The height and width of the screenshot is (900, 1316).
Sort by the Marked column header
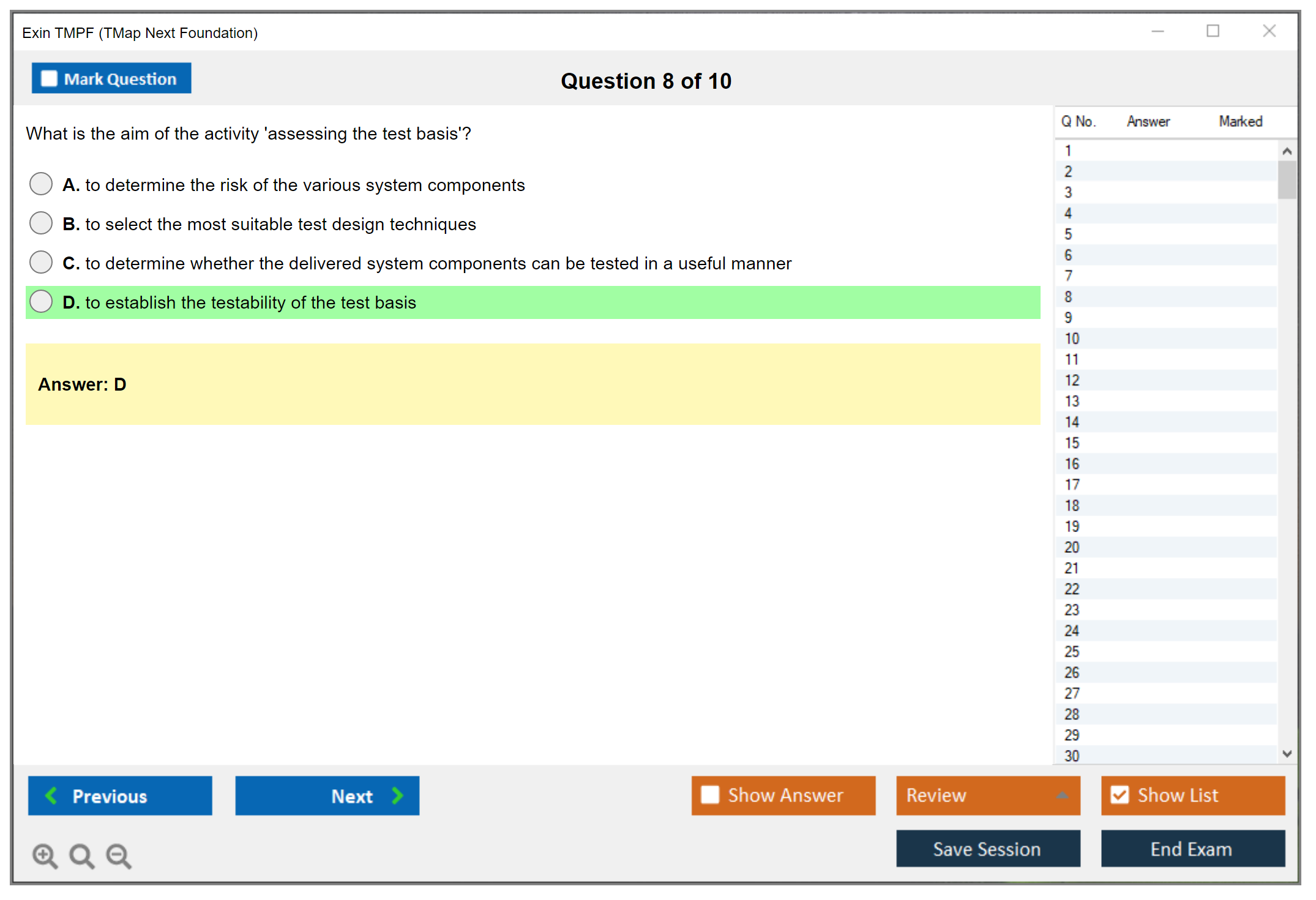tap(1240, 121)
